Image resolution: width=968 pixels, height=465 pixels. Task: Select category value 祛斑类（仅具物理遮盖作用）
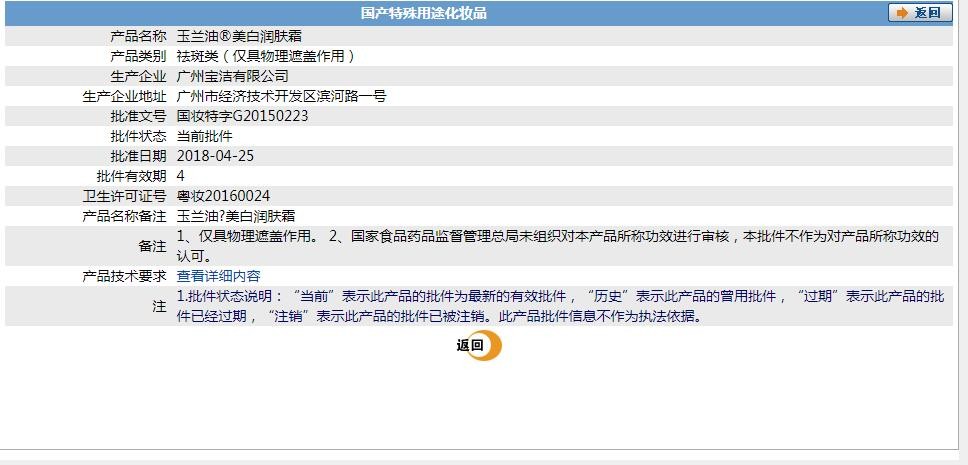tap(267, 56)
